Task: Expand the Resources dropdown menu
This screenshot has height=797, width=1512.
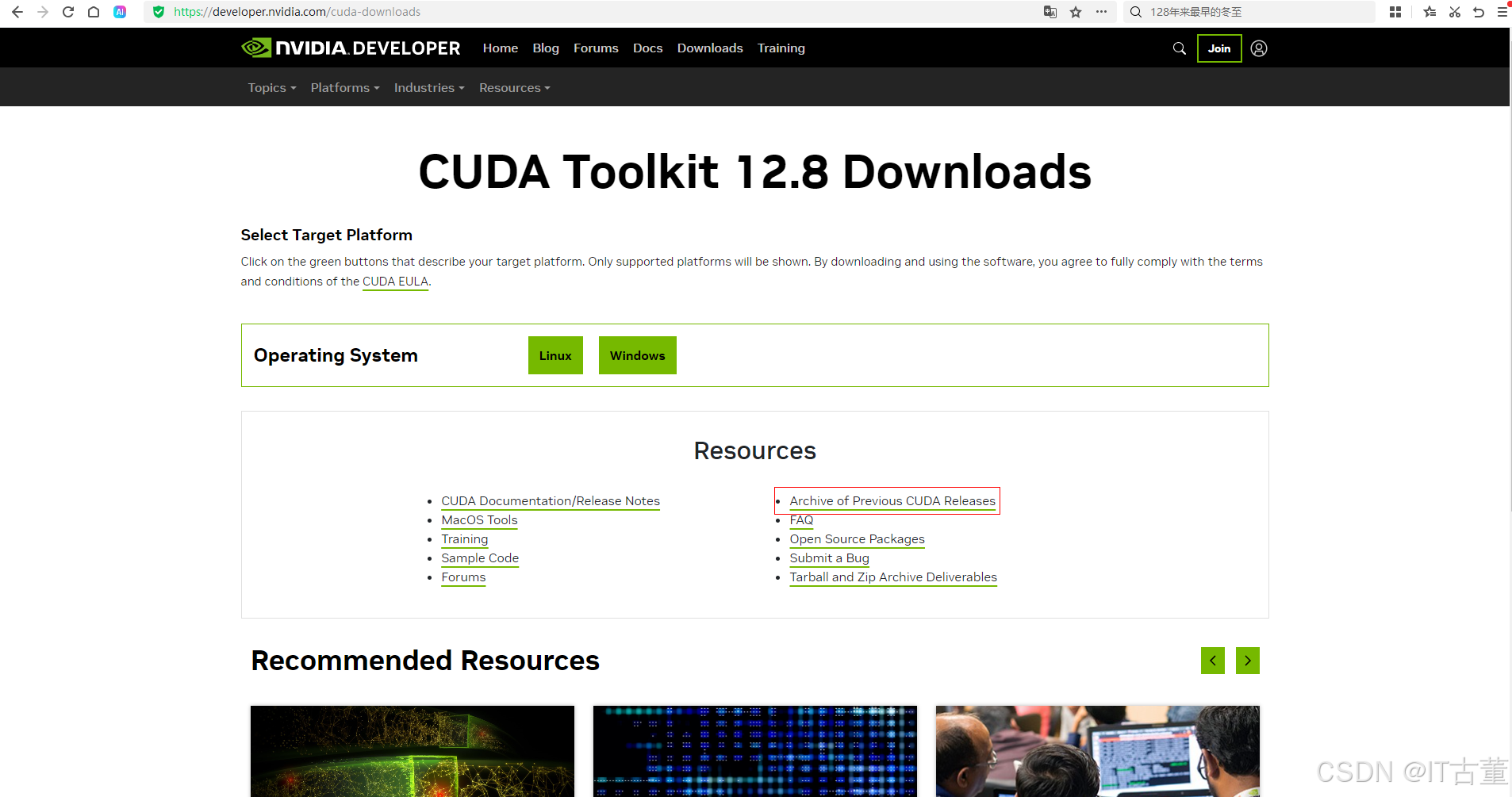Action: pyautogui.click(x=515, y=87)
